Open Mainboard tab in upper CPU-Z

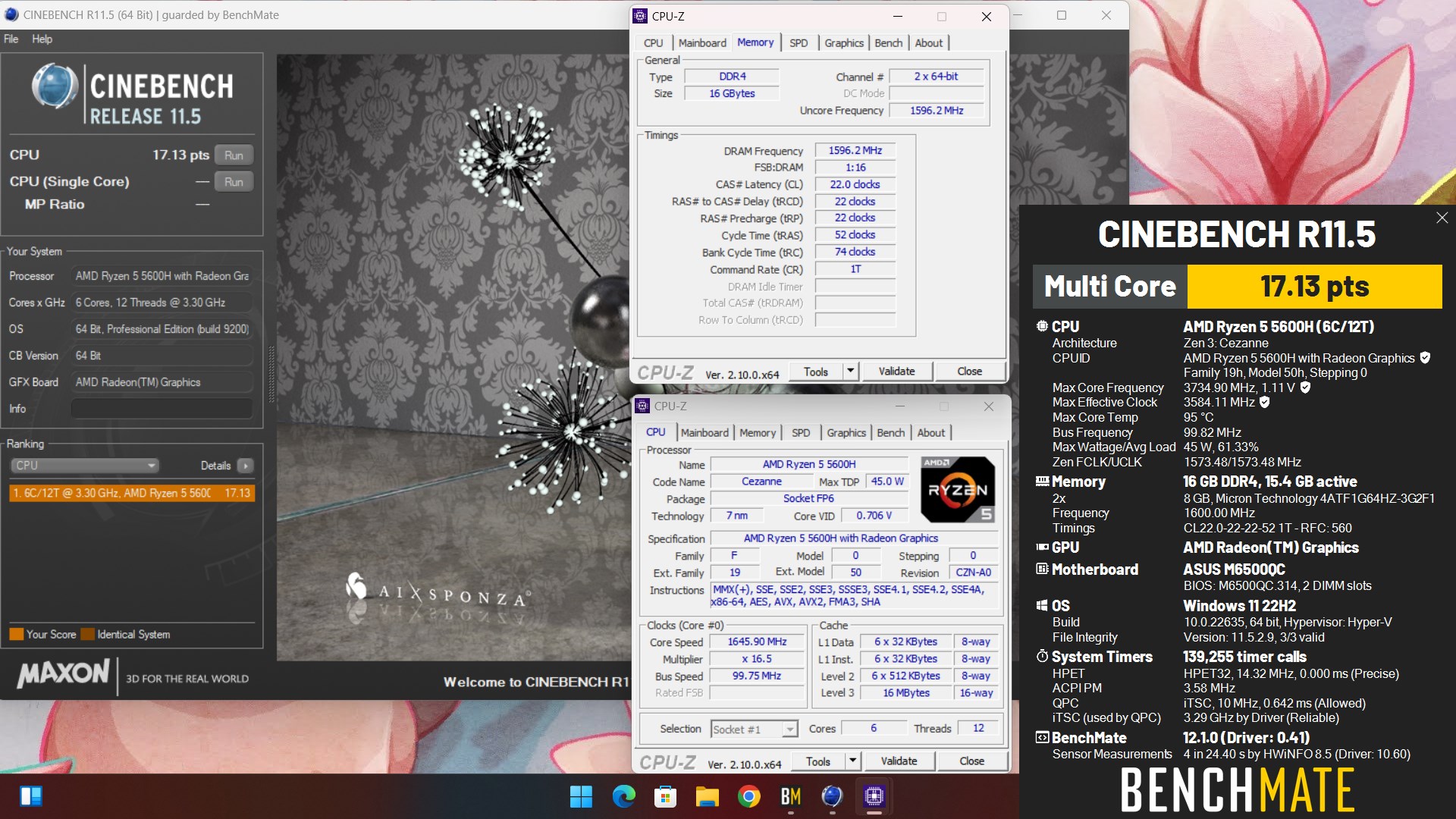701,42
